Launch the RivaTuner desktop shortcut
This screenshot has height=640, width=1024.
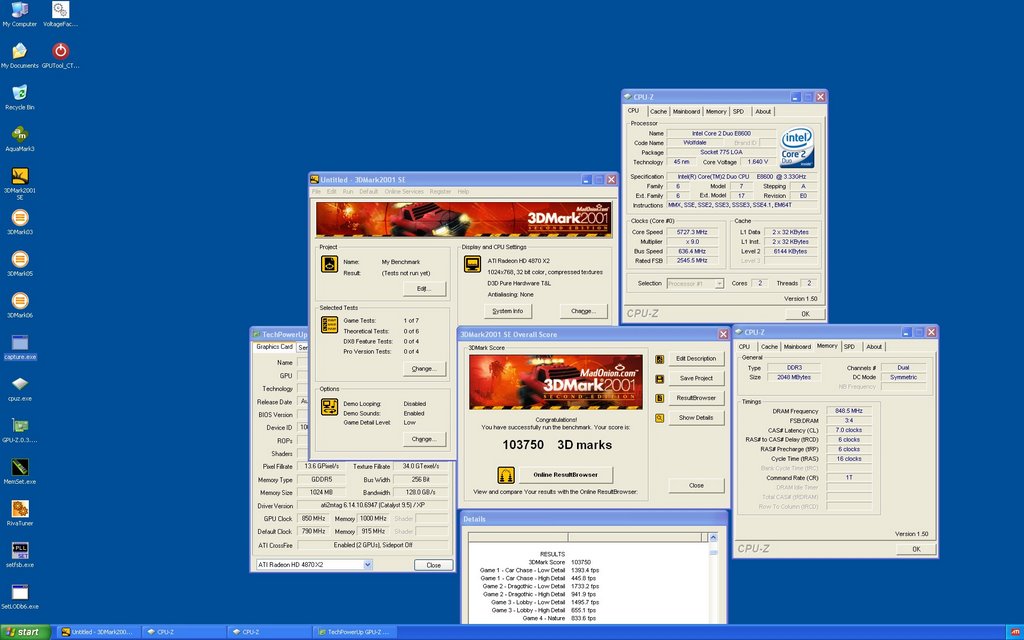[x=20, y=513]
